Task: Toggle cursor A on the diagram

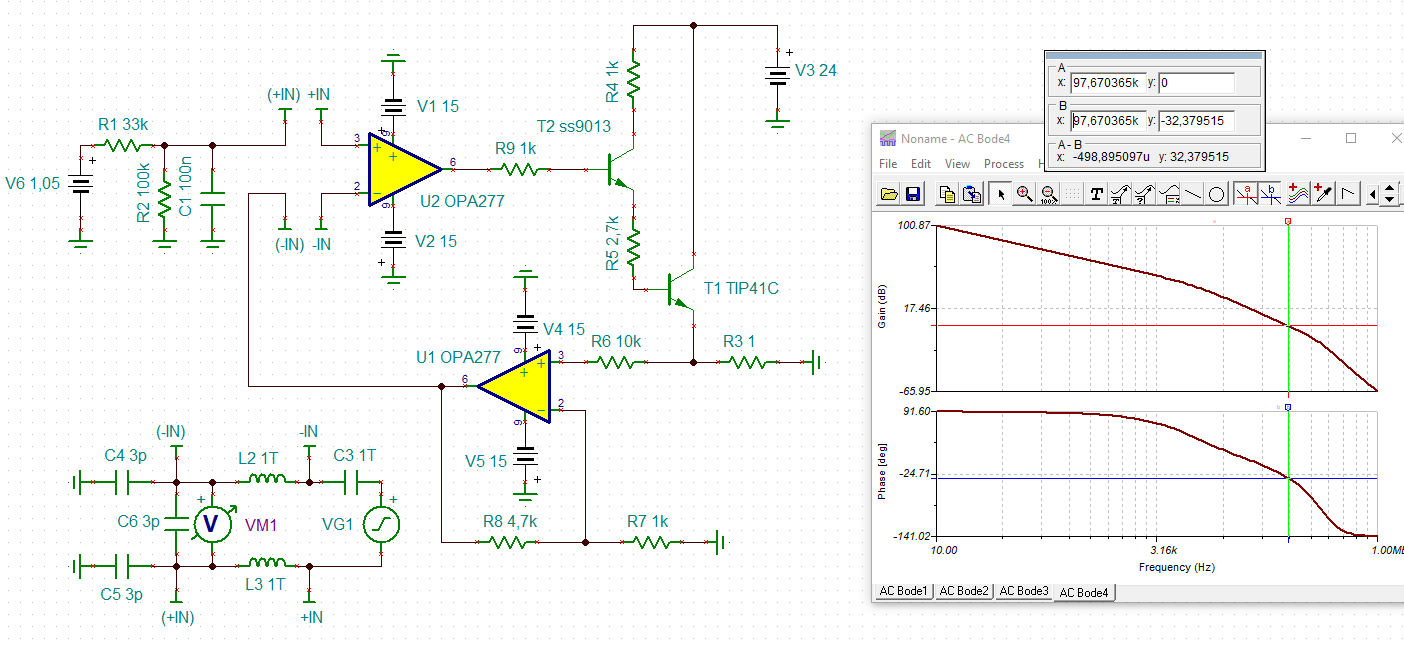Action: (1245, 194)
